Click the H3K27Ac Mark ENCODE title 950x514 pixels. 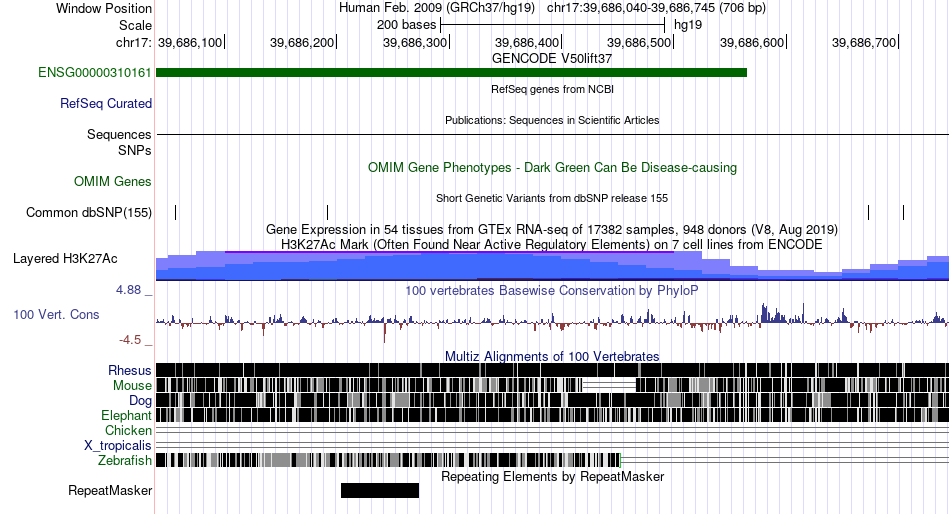pyautogui.click(x=552, y=244)
